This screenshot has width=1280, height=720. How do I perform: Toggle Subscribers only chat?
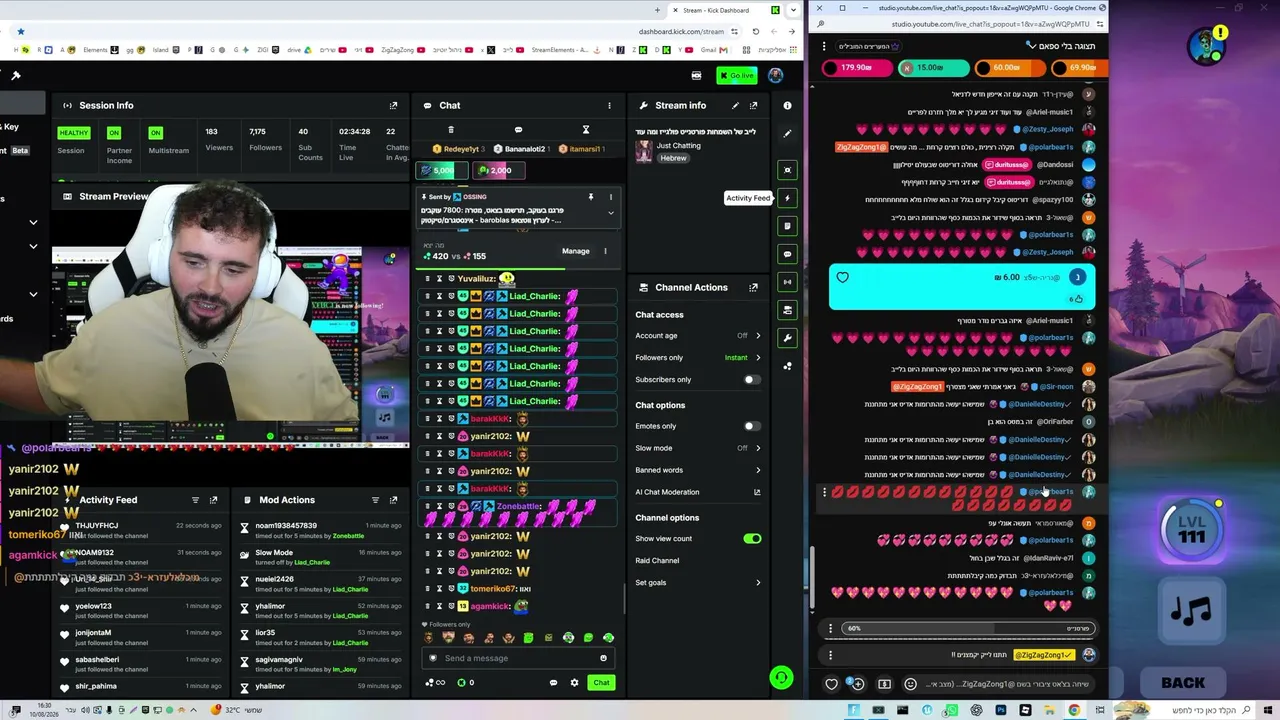(x=751, y=380)
